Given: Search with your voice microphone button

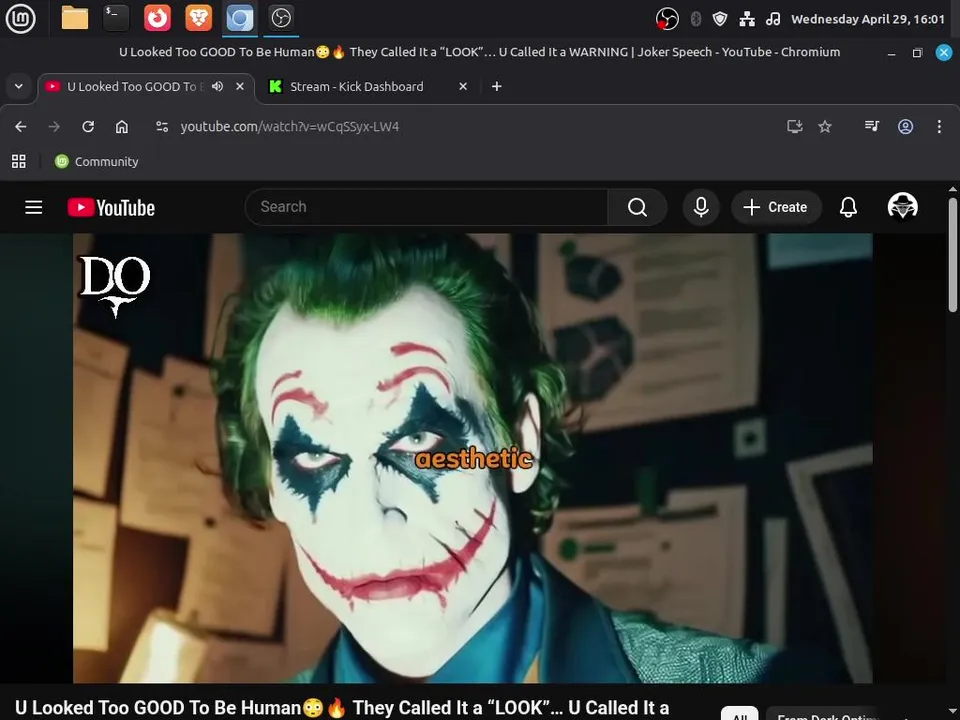Looking at the screenshot, I should pos(701,207).
